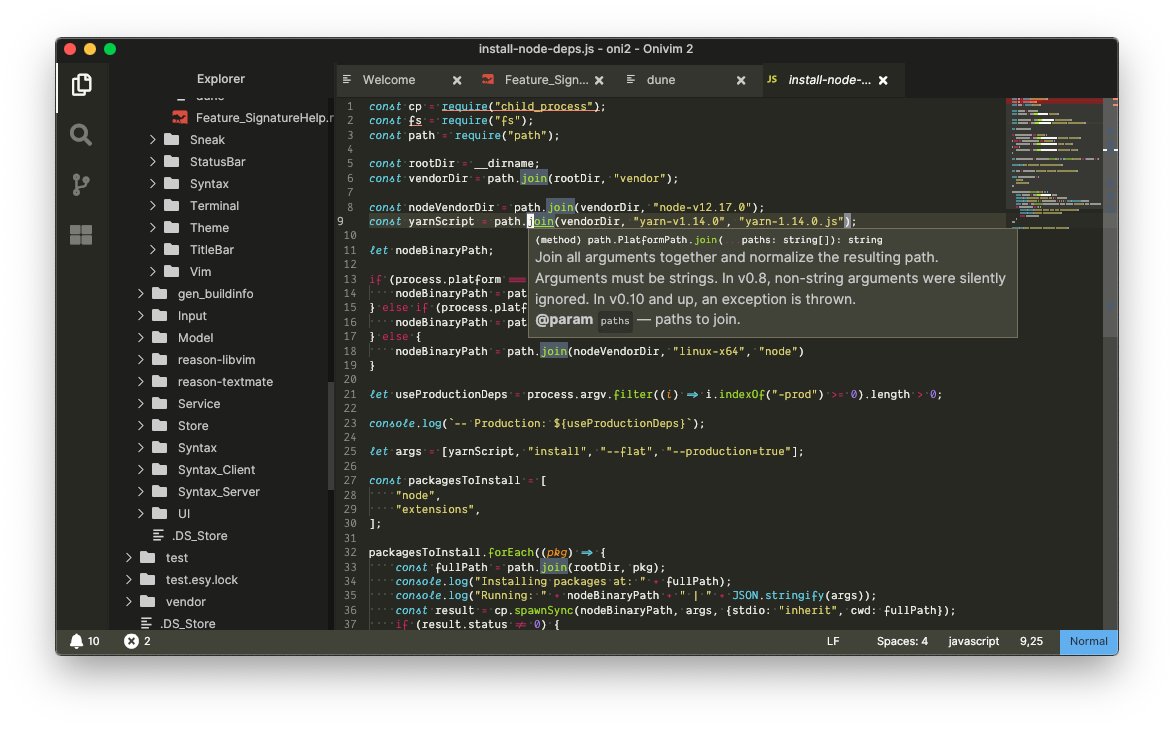The image size is (1174, 729).
Task: Open the Source Control branch icon
Action: click(x=81, y=184)
